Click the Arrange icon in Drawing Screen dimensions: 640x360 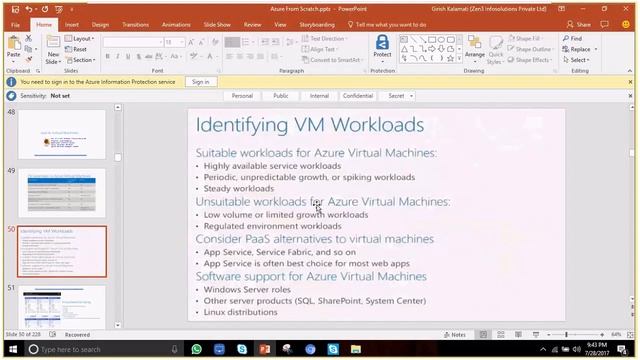(474, 42)
